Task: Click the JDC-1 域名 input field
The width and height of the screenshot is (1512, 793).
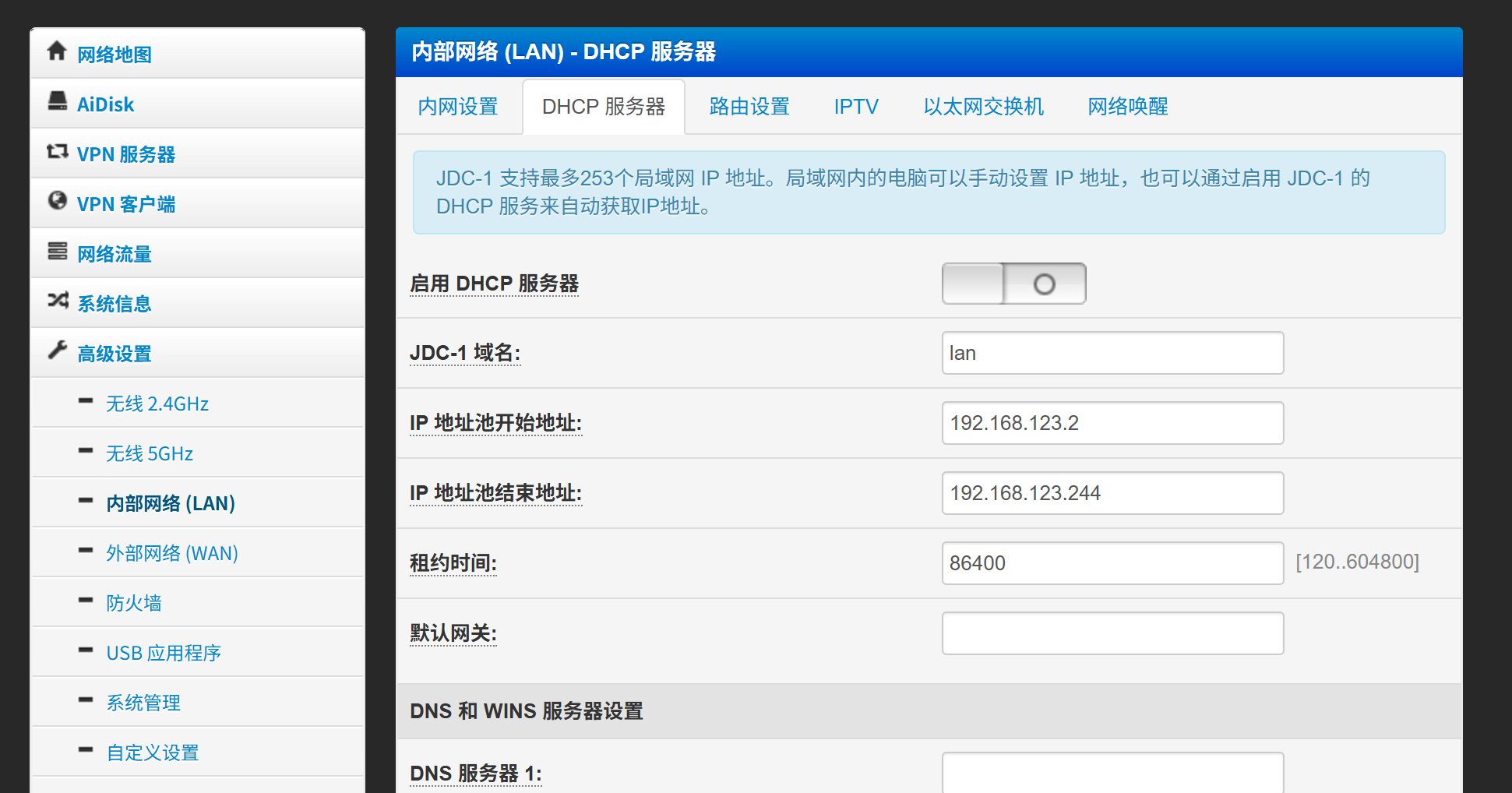Action: coord(1112,353)
